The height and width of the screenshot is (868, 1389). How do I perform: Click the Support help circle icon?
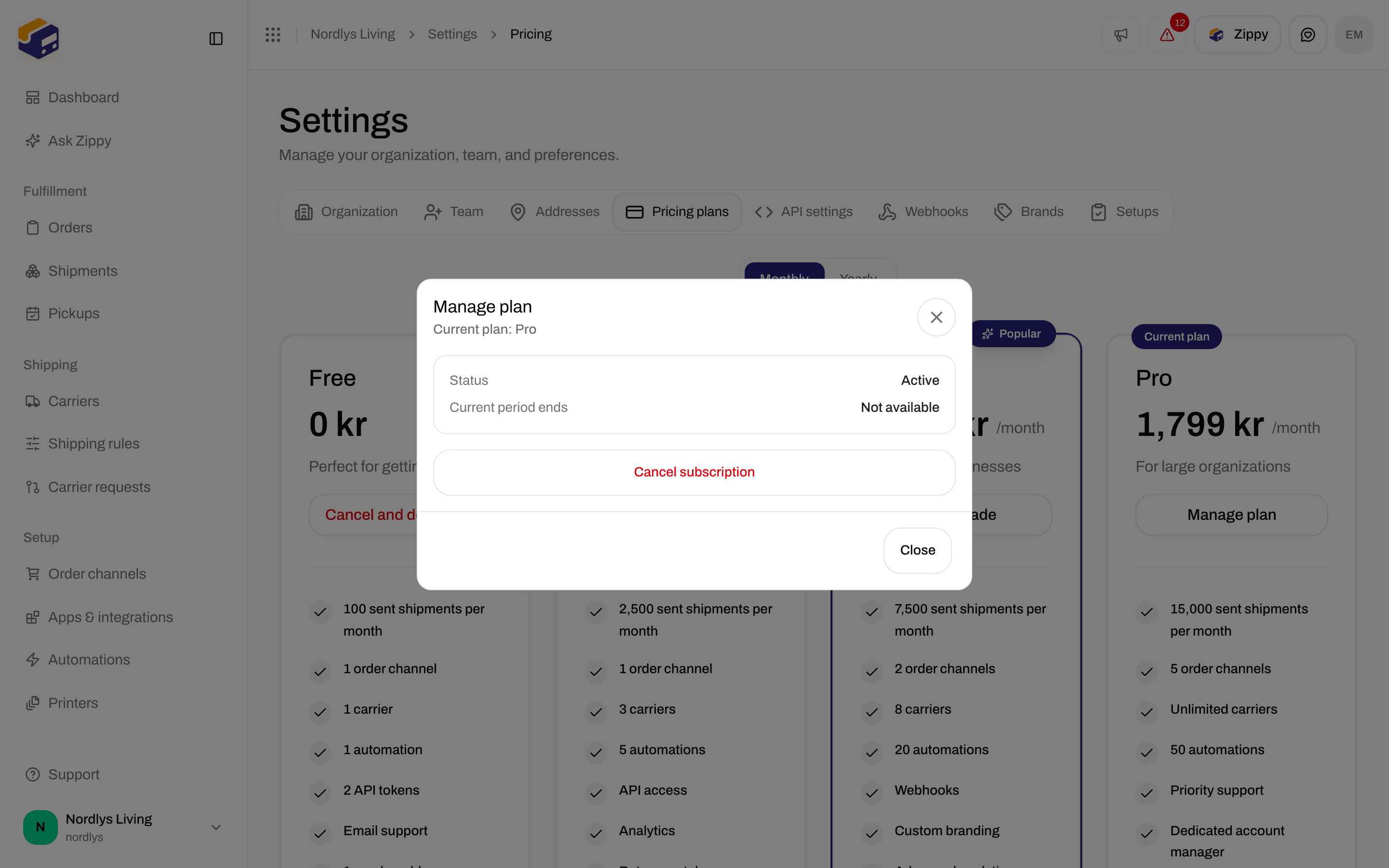pos(33,774)
